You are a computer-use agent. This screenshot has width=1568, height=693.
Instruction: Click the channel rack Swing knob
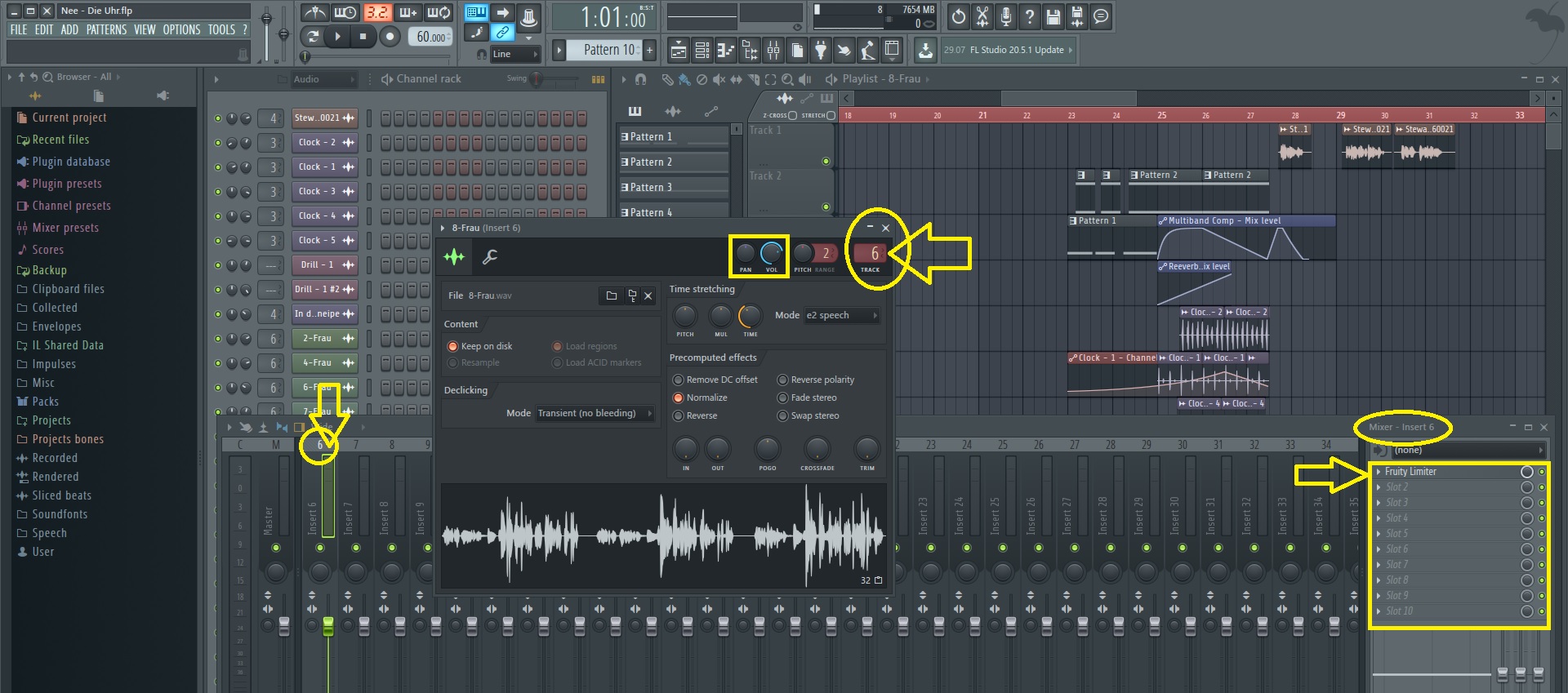pyautogui.click(x=537, y=79)
